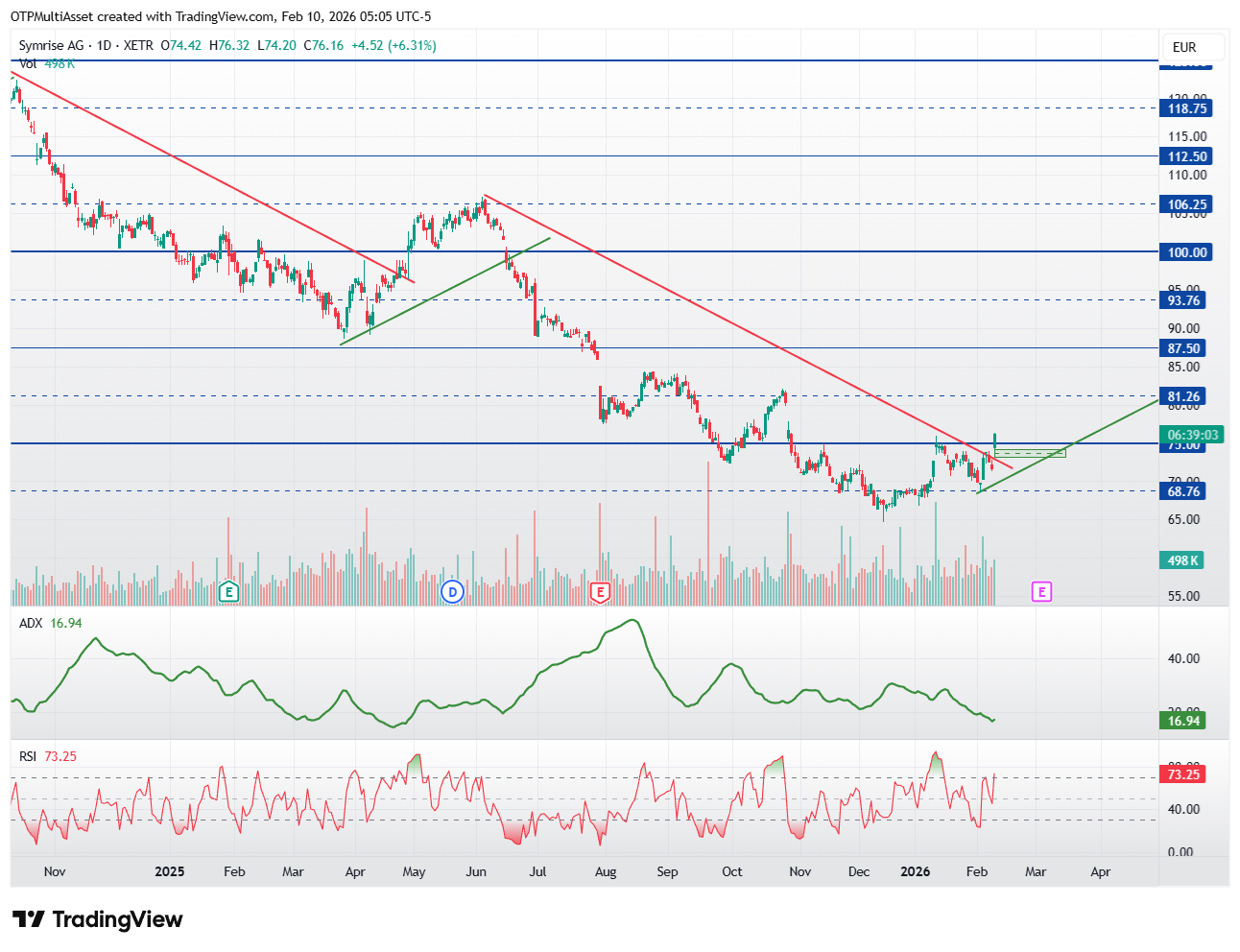Click the 16.94 ADX value label

pos(1183,721)
